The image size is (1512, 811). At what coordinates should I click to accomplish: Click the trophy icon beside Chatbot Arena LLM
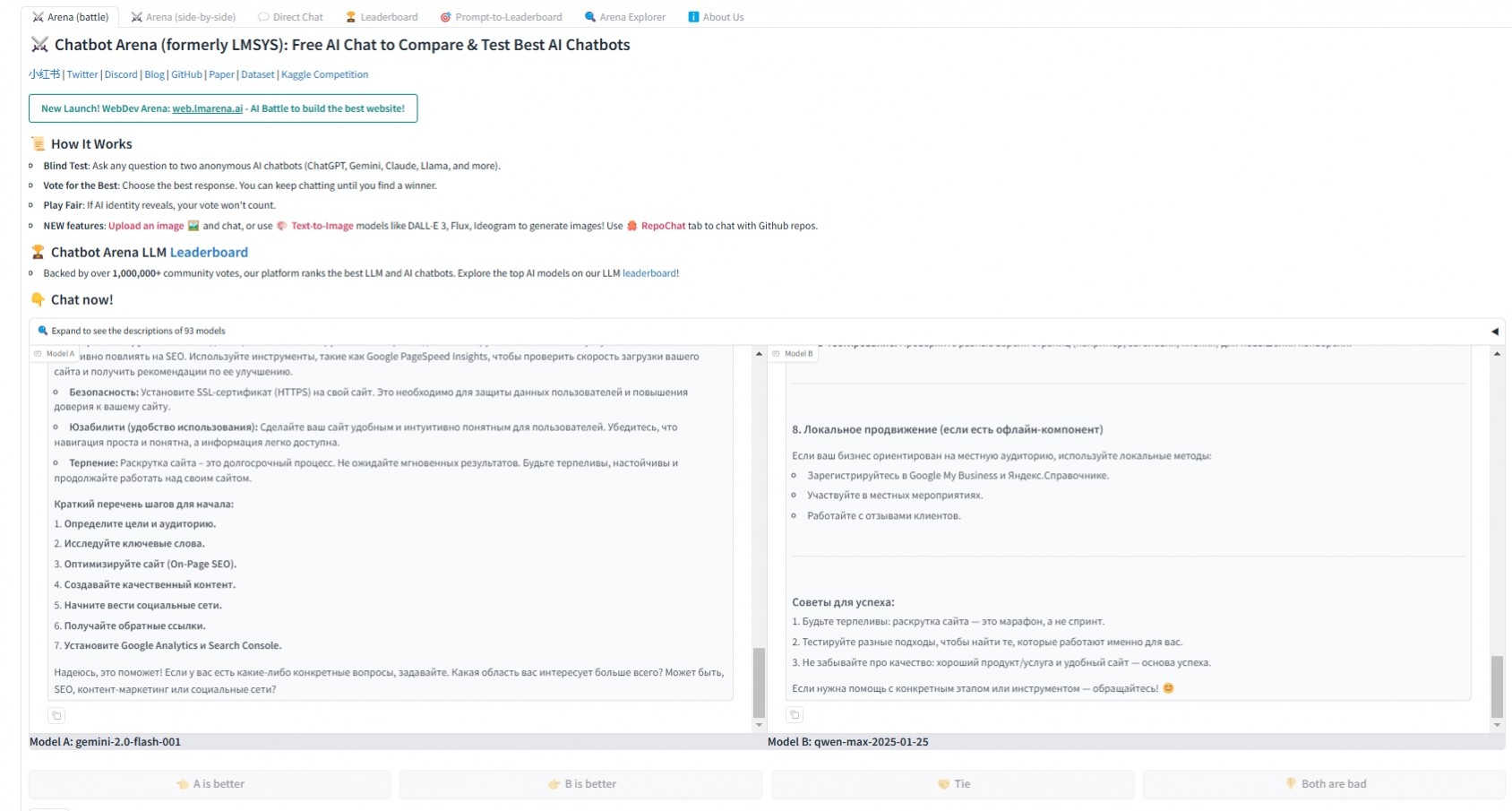(x=38, y=253)
